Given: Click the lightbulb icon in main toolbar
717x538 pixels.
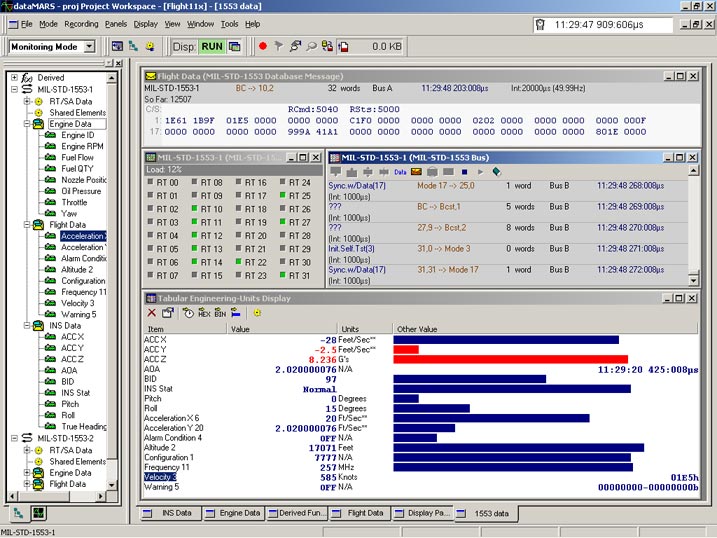Looking at the screenshot, I should click(x=150, y=46).
